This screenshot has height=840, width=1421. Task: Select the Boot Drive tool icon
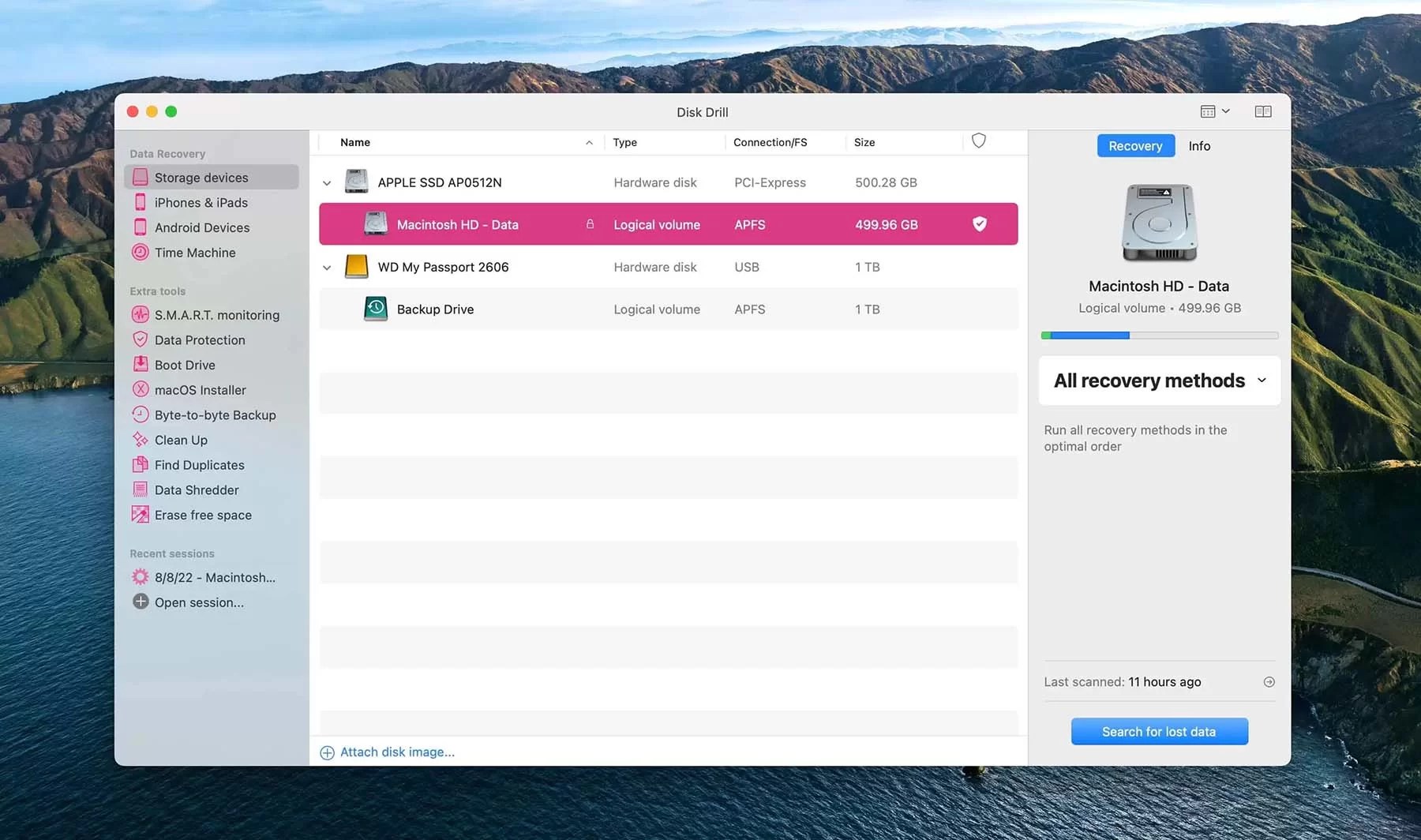[x=140, y=365]
